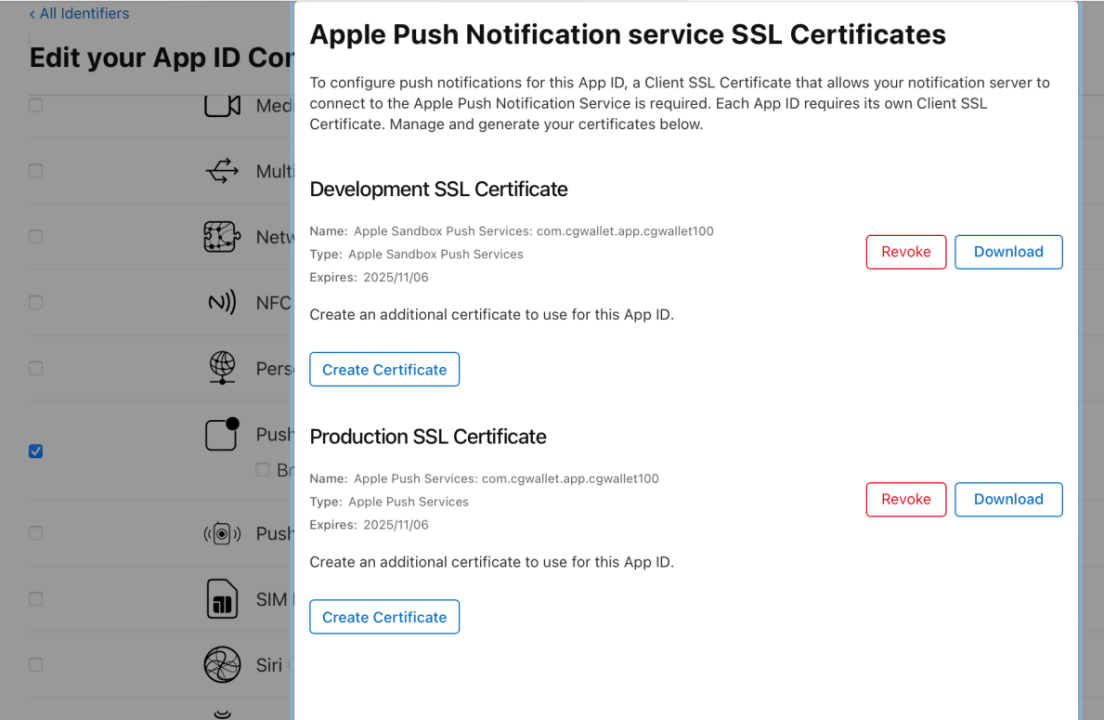The height and width of the screenshot is (720, 1104).
Task: Click the Siri capability icon
Action: coord(222,665)
